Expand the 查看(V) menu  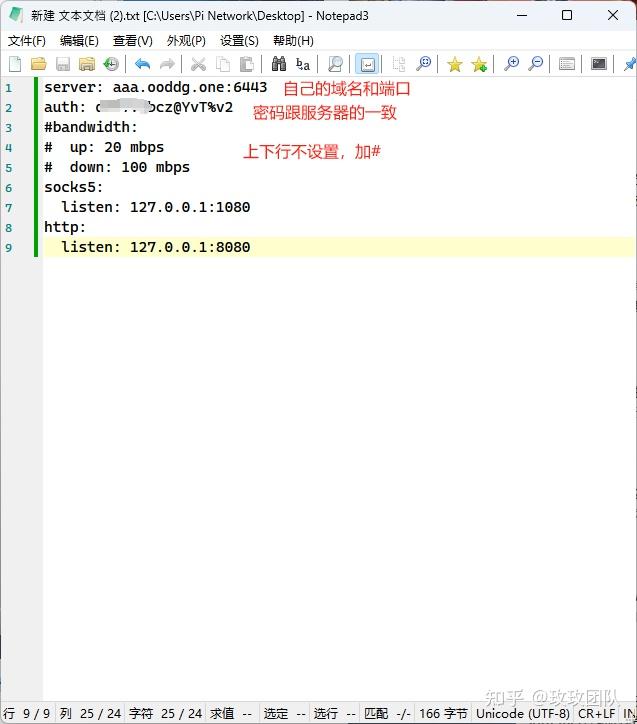pyautogui.click(x=132, y=41)
